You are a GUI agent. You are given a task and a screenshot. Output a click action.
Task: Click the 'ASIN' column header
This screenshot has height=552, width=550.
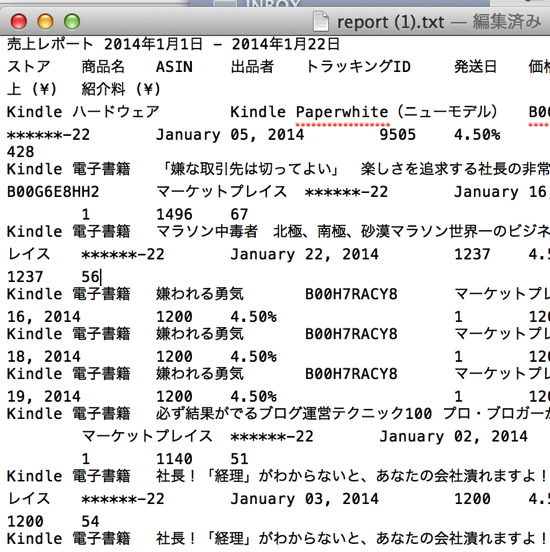point(174,67)
